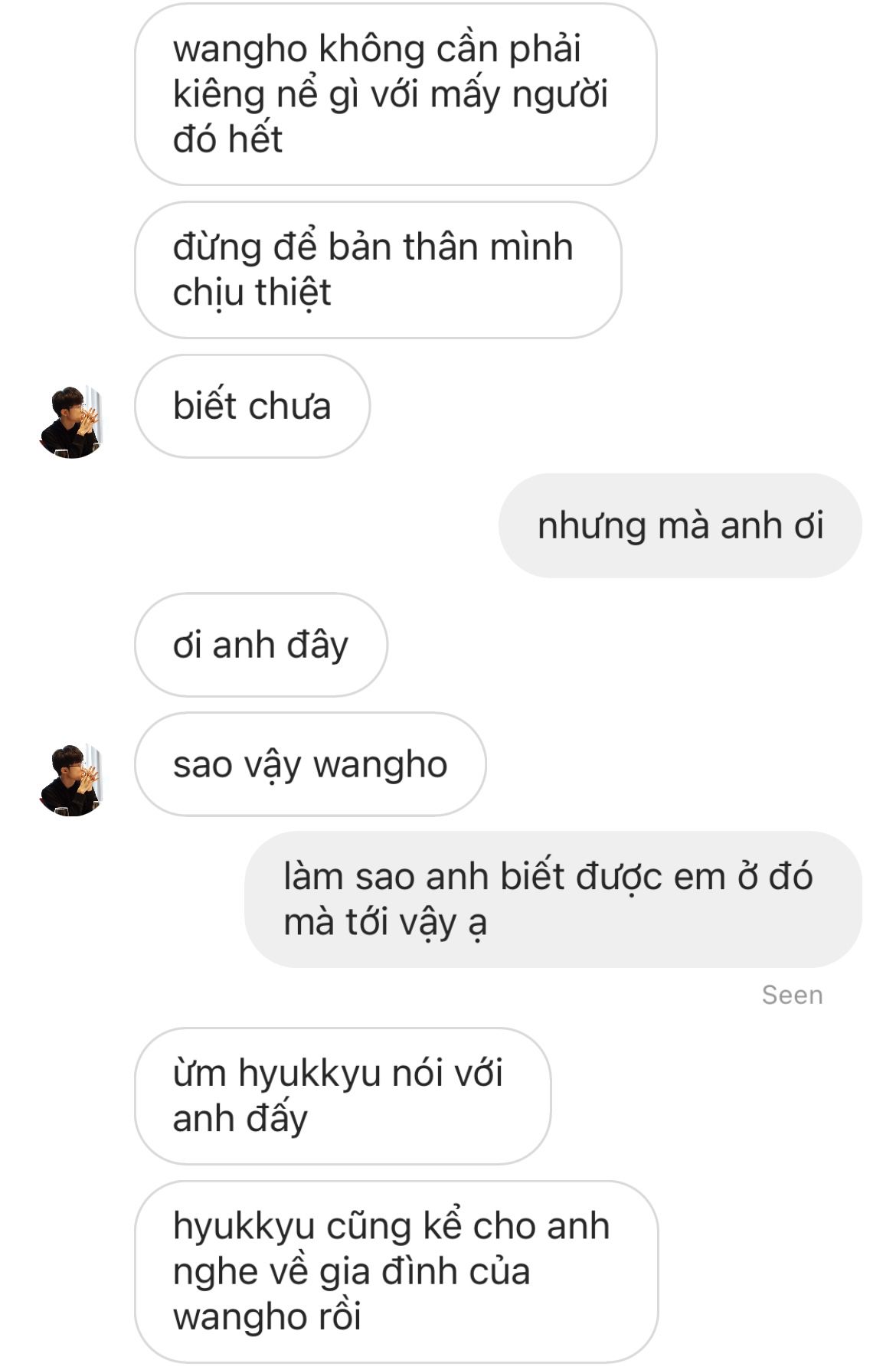The image size is (896, 1370).
Task: Click the 'Seen' read receipt label
Action: coord(792,995)
